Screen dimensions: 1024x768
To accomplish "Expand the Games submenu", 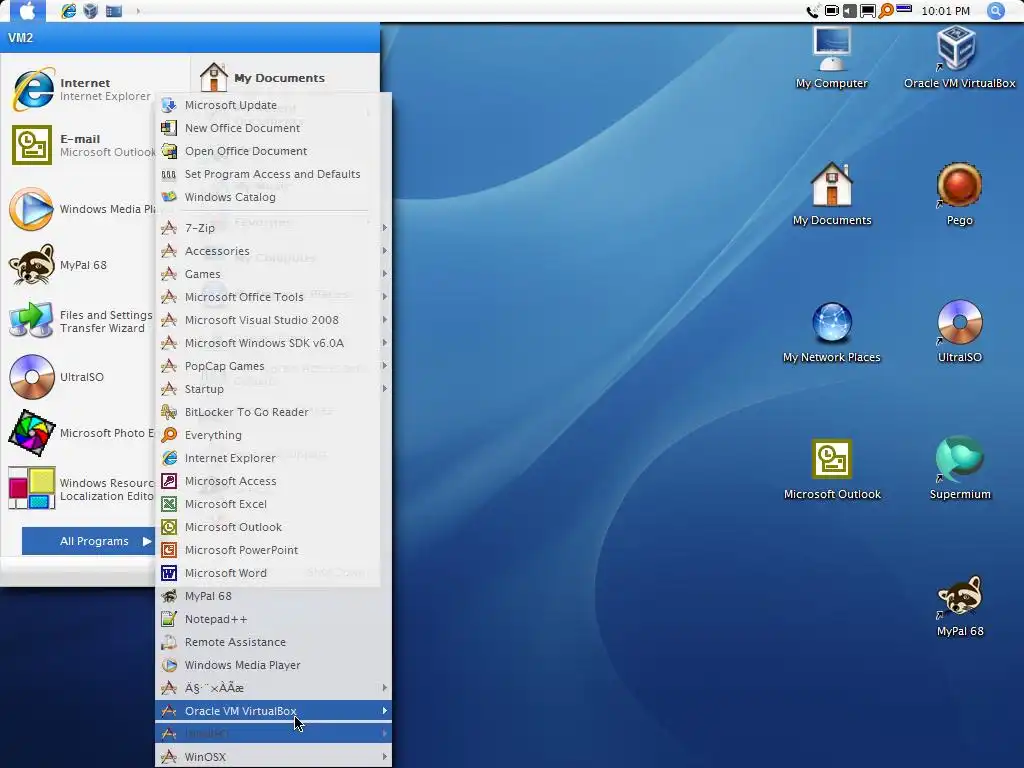I will (273, 274).
